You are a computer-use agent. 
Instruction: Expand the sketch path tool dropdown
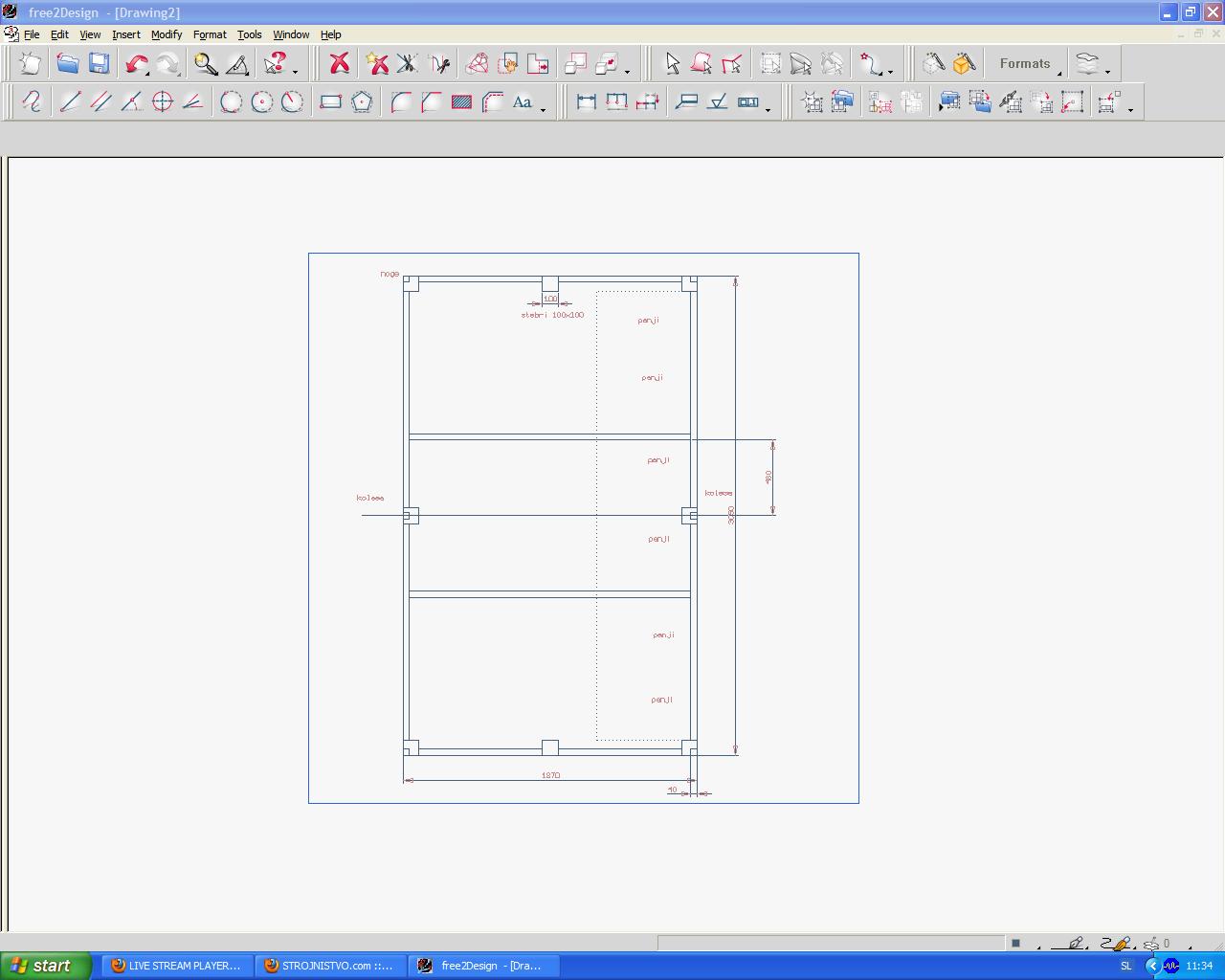(x=890, y=72)
